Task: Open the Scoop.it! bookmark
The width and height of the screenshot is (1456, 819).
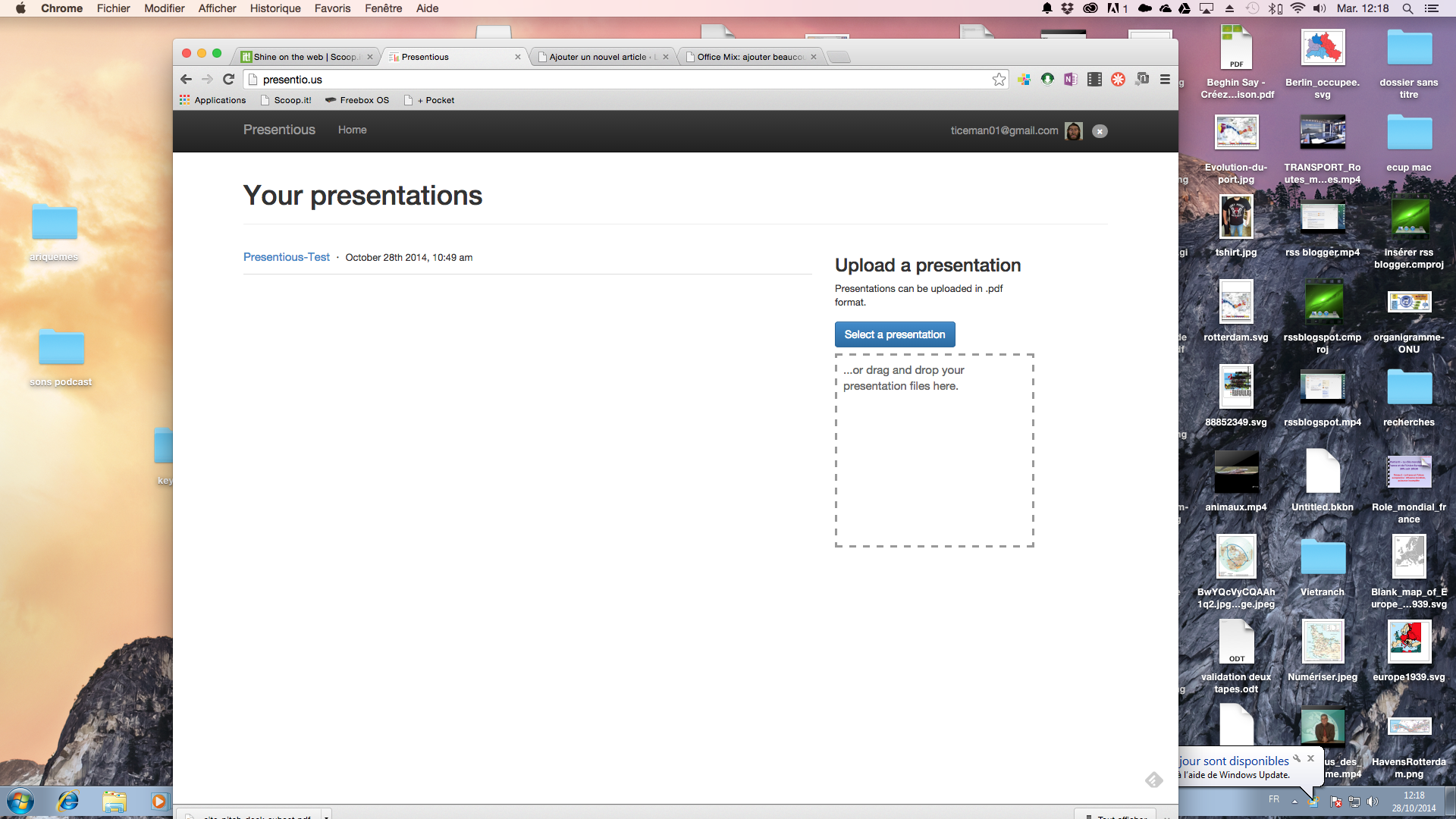Action: click(286, 100)
